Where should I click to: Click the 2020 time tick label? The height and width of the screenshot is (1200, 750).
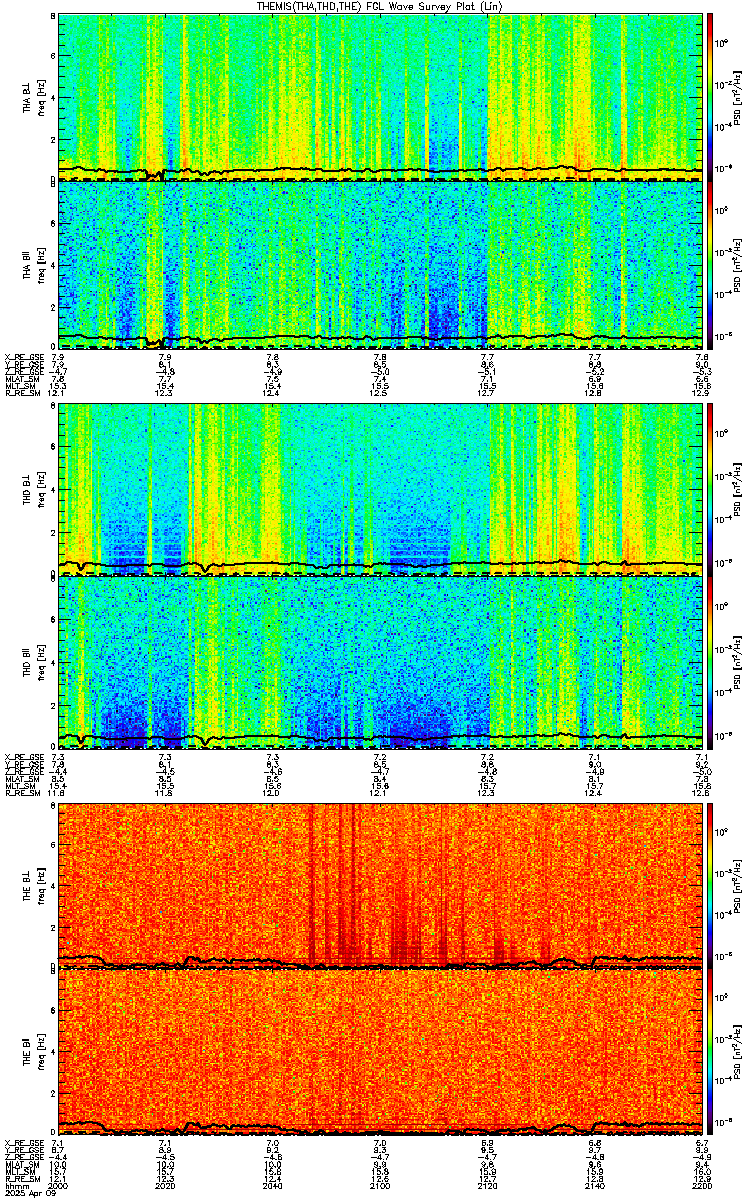[x=166, y=1185]
